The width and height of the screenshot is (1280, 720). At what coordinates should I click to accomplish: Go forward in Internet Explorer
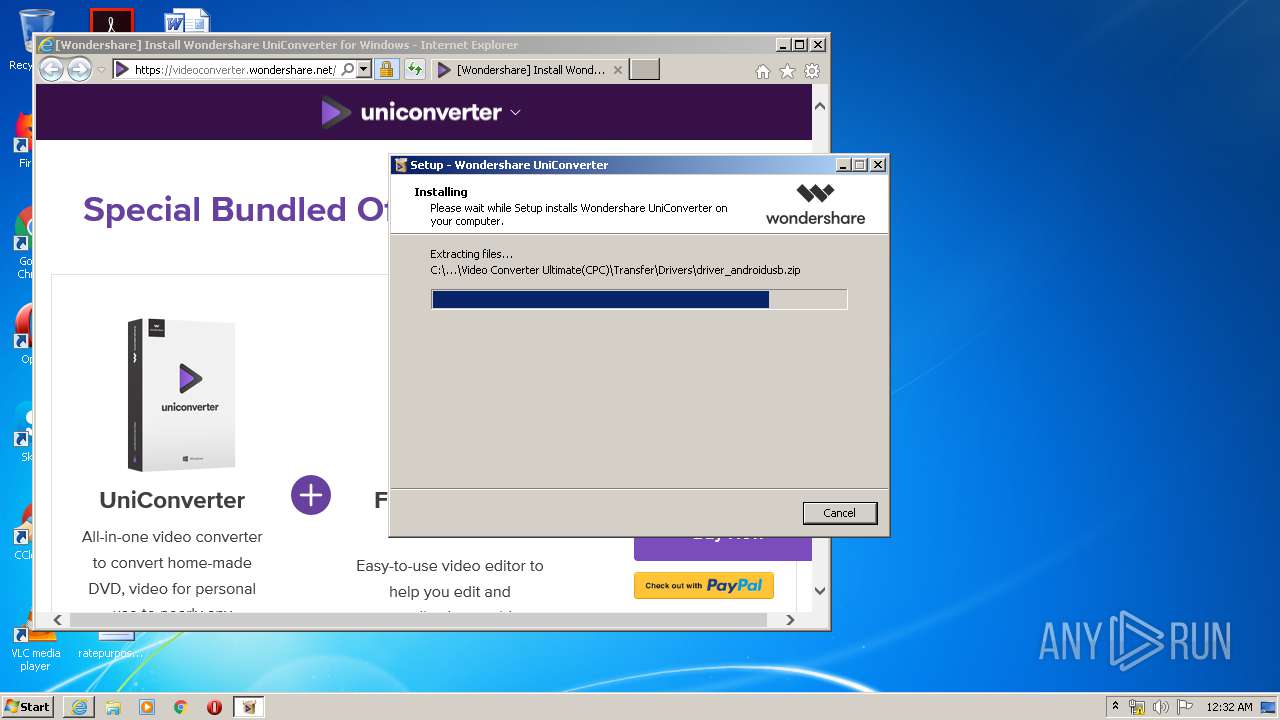click(x=79, y=69)
